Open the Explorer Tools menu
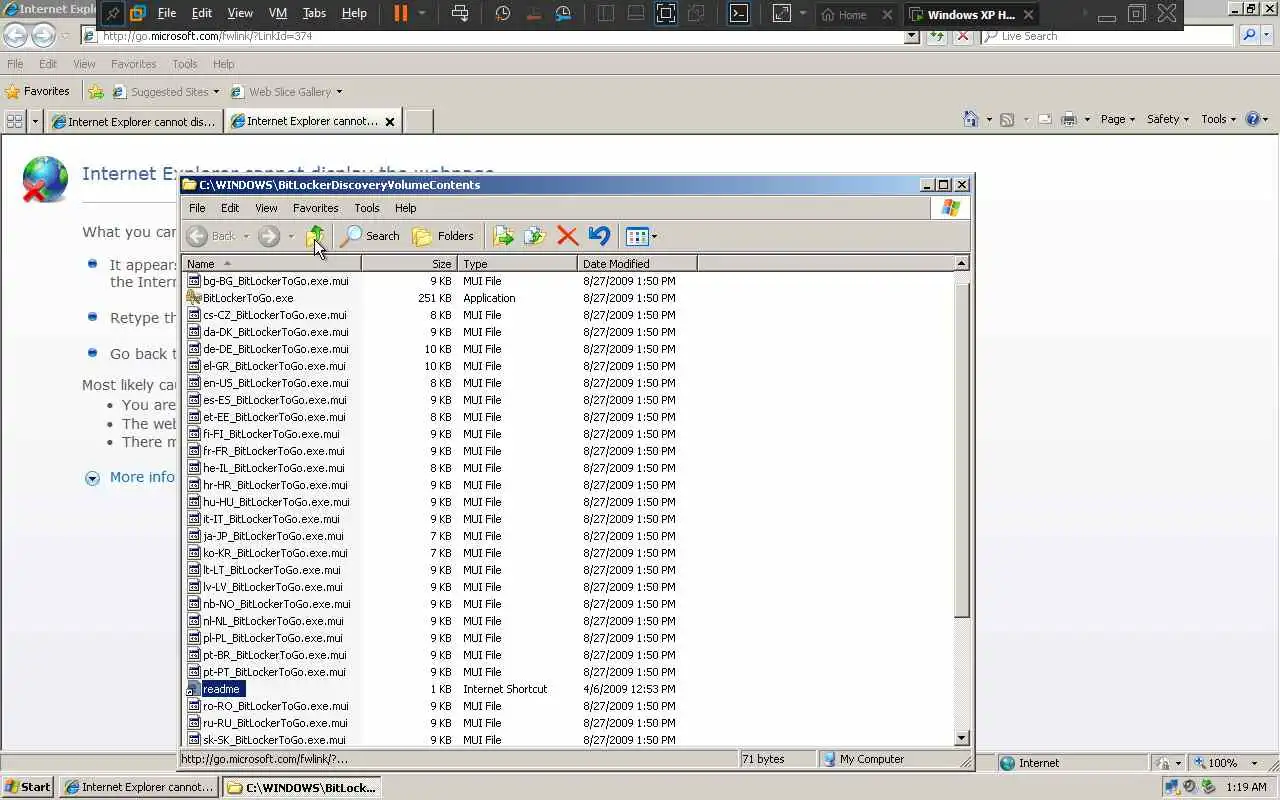 click(366, 208)
